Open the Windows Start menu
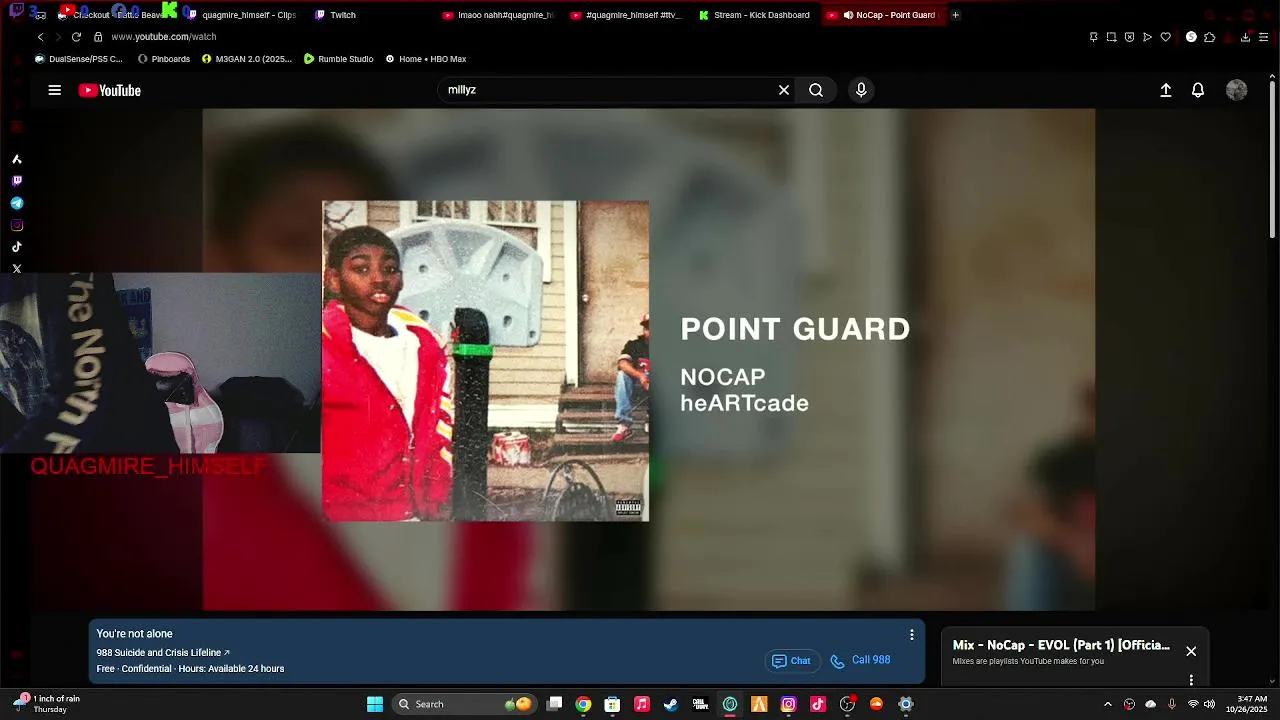 pyautogui.click(x=375, y=704)
